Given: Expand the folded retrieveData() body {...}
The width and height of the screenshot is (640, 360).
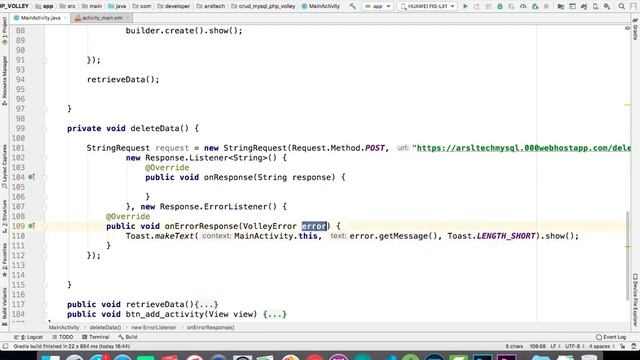Looking at the screenshot, I should point(207,304).
